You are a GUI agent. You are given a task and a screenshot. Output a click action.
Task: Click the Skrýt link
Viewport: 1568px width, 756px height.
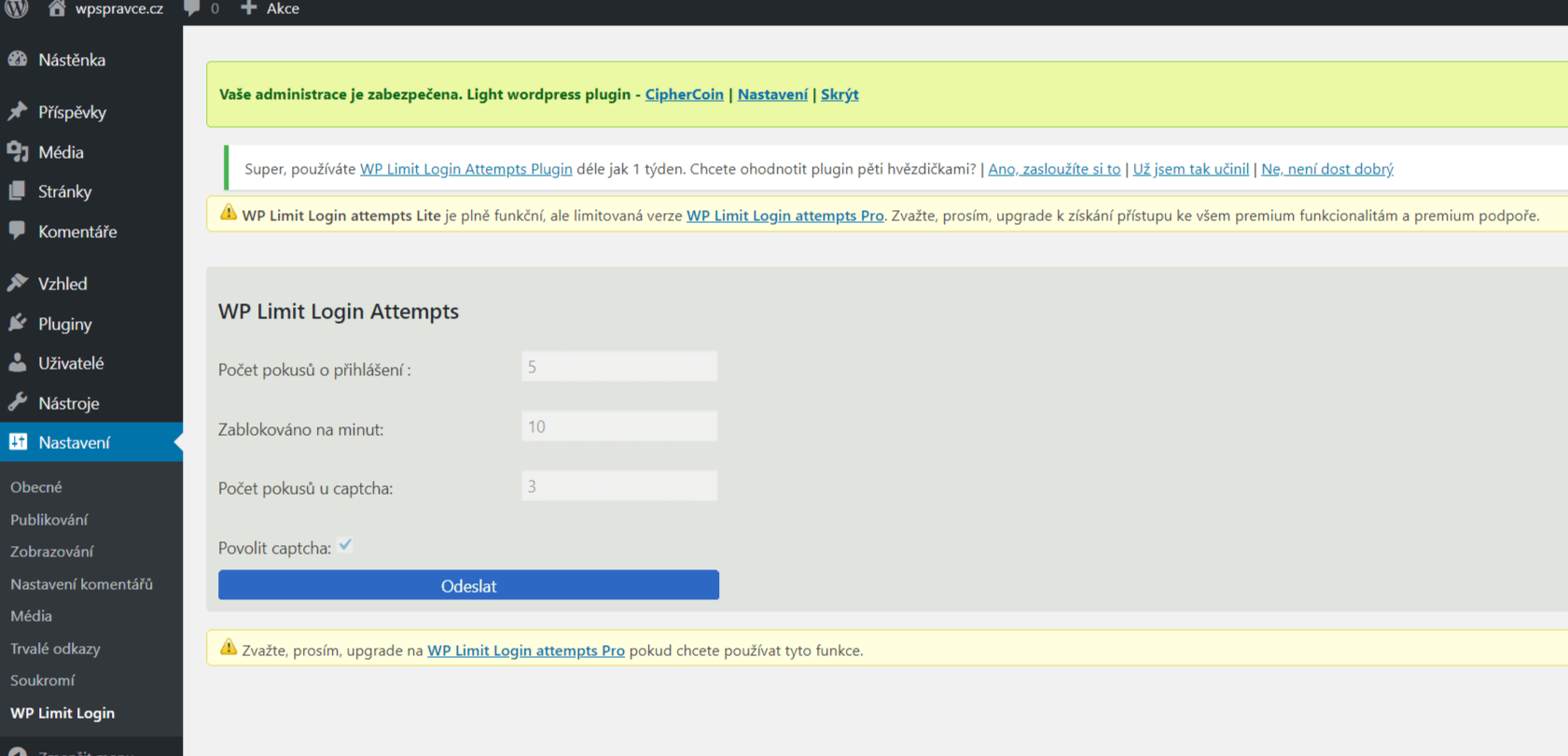(x=840, y=94)
